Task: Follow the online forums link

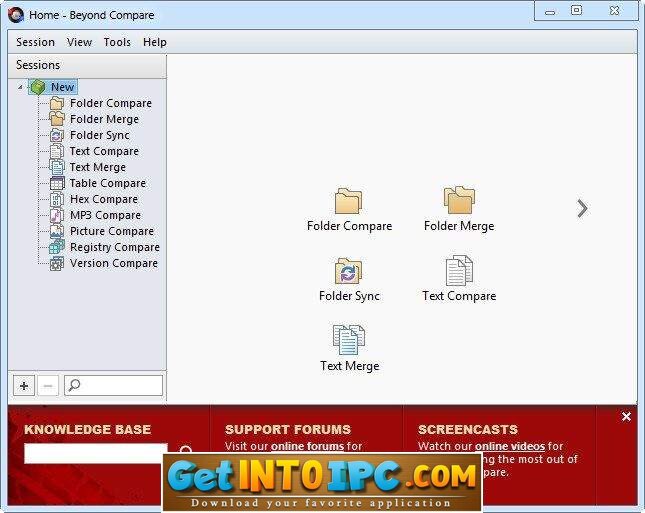Action: 307,446
